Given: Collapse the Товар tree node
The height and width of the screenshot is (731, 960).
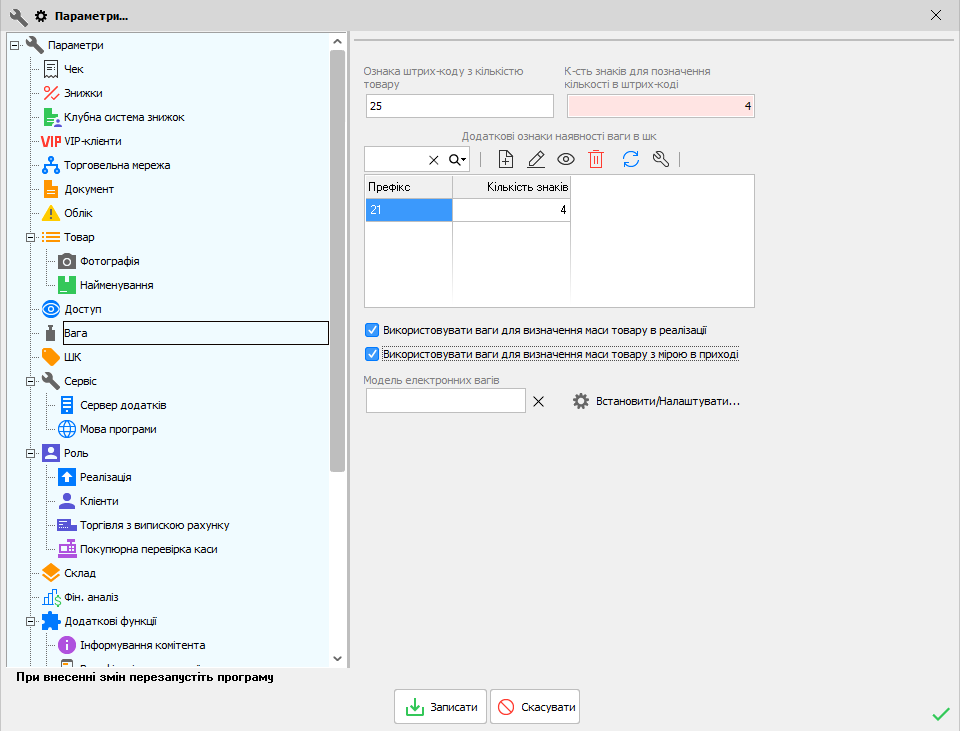Looking at the screenshot, I should [x=29, y=237].
